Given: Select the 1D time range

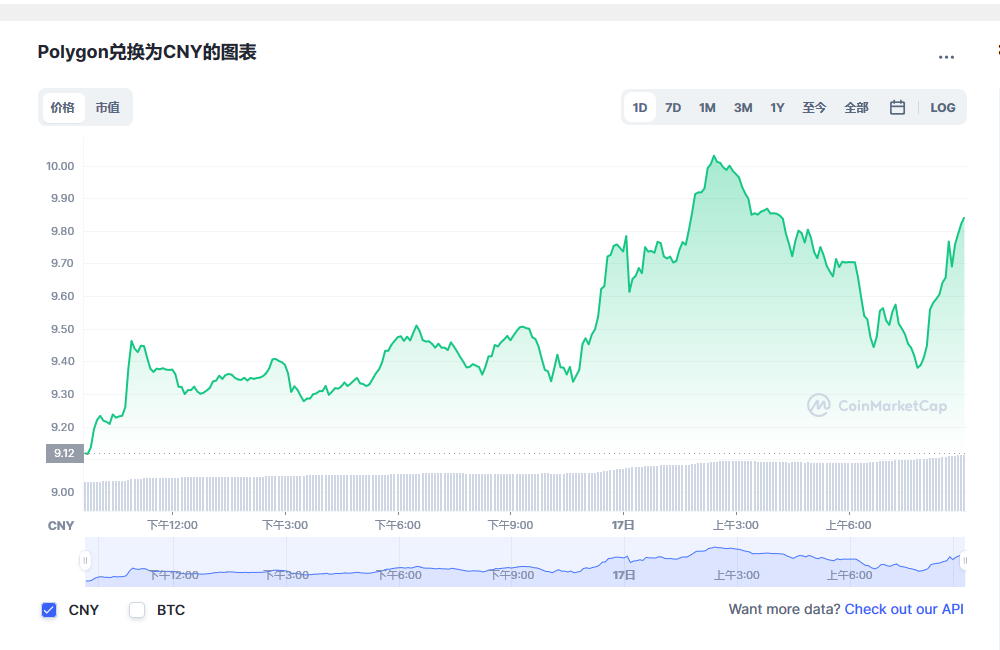Looking at the screenshot, I should pyautogui.click(x=640, y=108).
